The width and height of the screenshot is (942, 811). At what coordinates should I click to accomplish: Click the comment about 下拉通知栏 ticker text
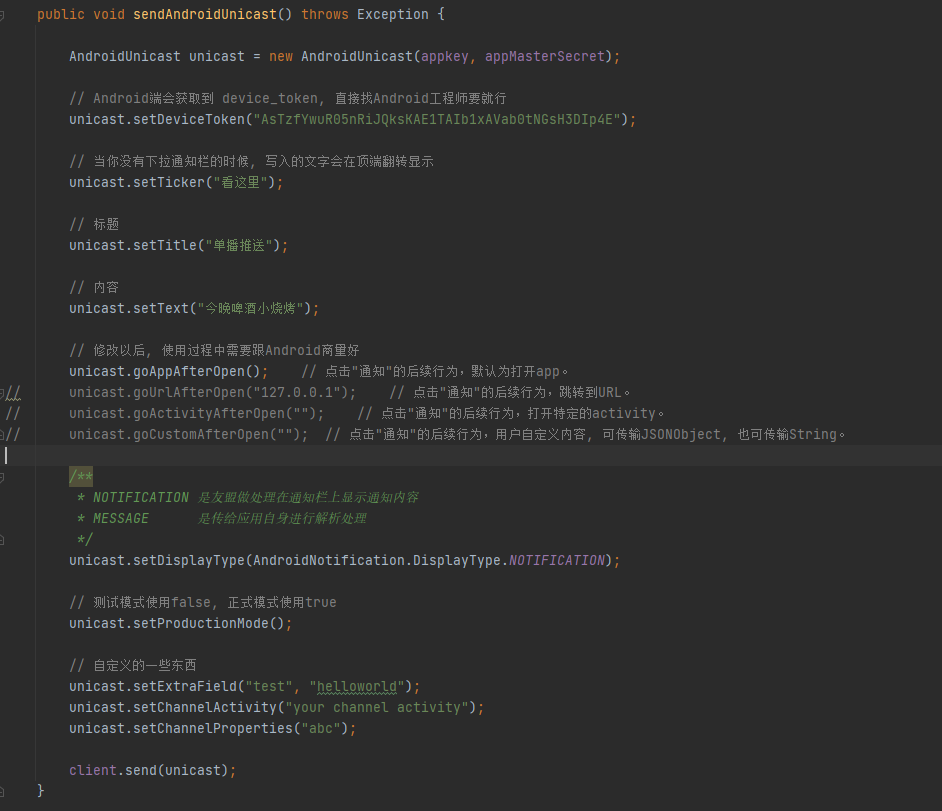(x=251, y=162)
